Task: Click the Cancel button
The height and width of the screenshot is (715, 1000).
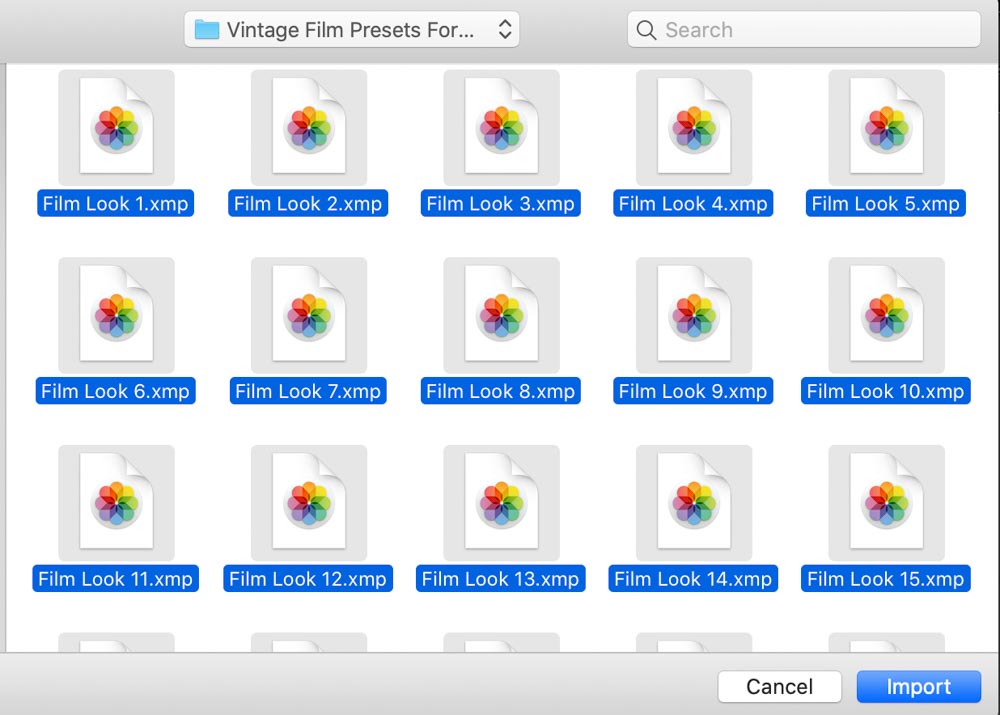Action: (x=779, y=686)
